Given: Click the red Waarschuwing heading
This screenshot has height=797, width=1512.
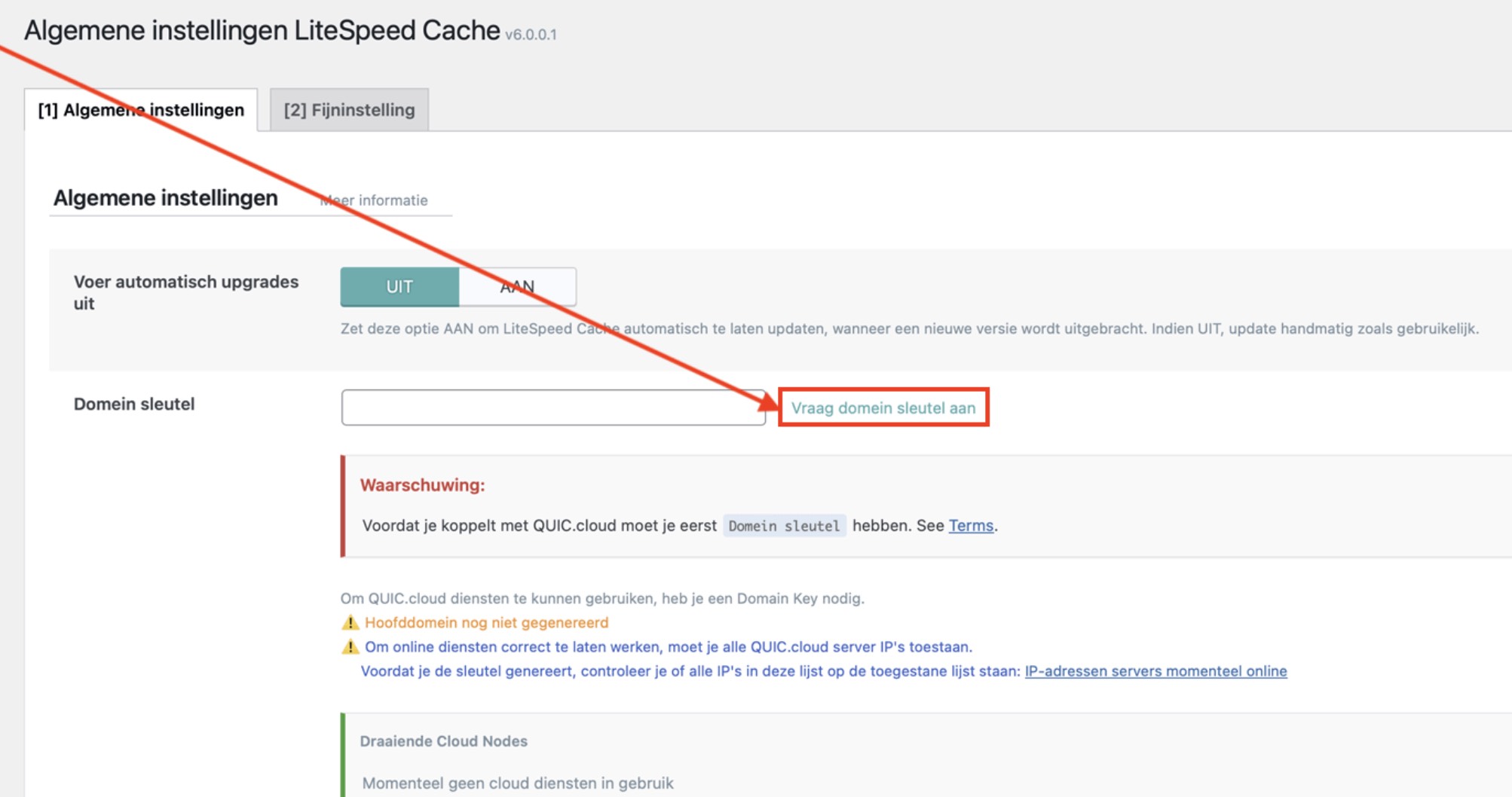Looking at the screenshot, I should pos(422,485).
